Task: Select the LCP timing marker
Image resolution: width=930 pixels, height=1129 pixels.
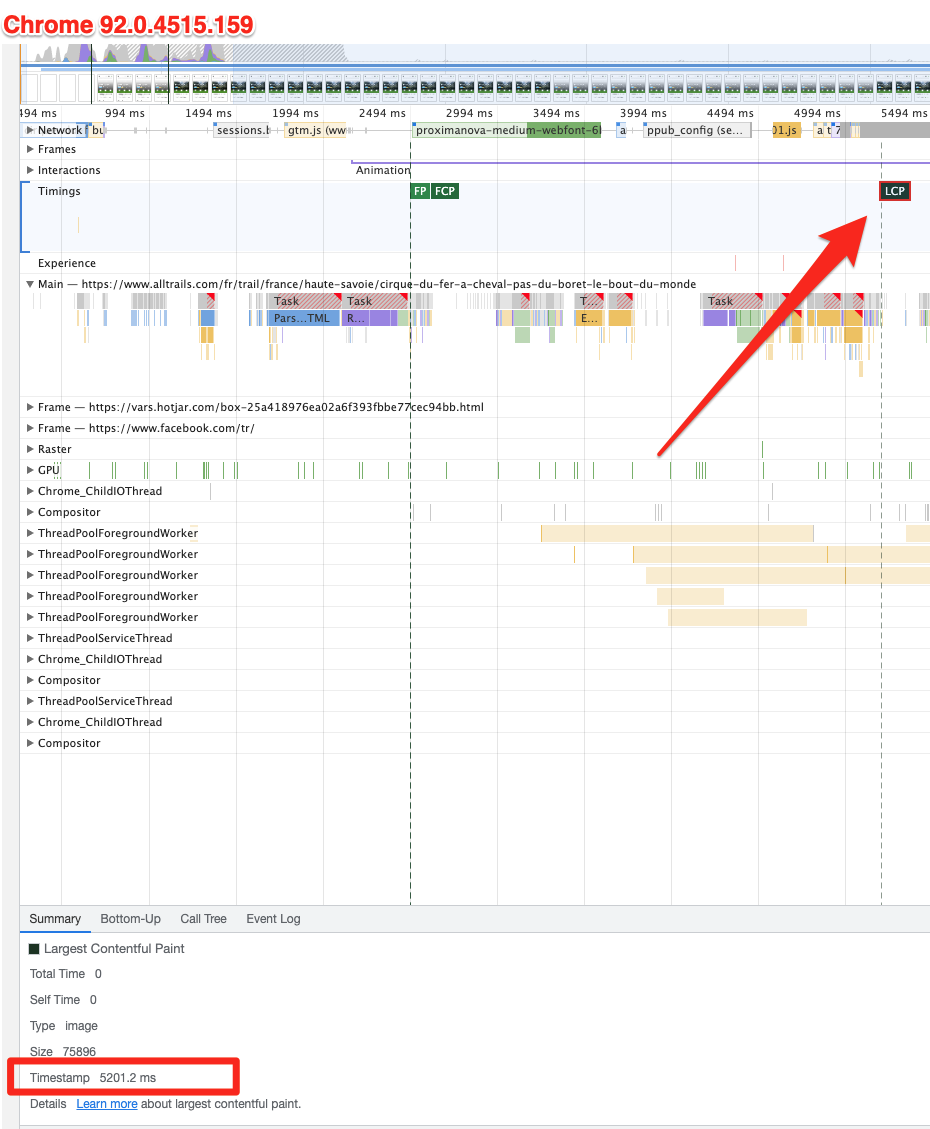Action: (x=895, y=191)
